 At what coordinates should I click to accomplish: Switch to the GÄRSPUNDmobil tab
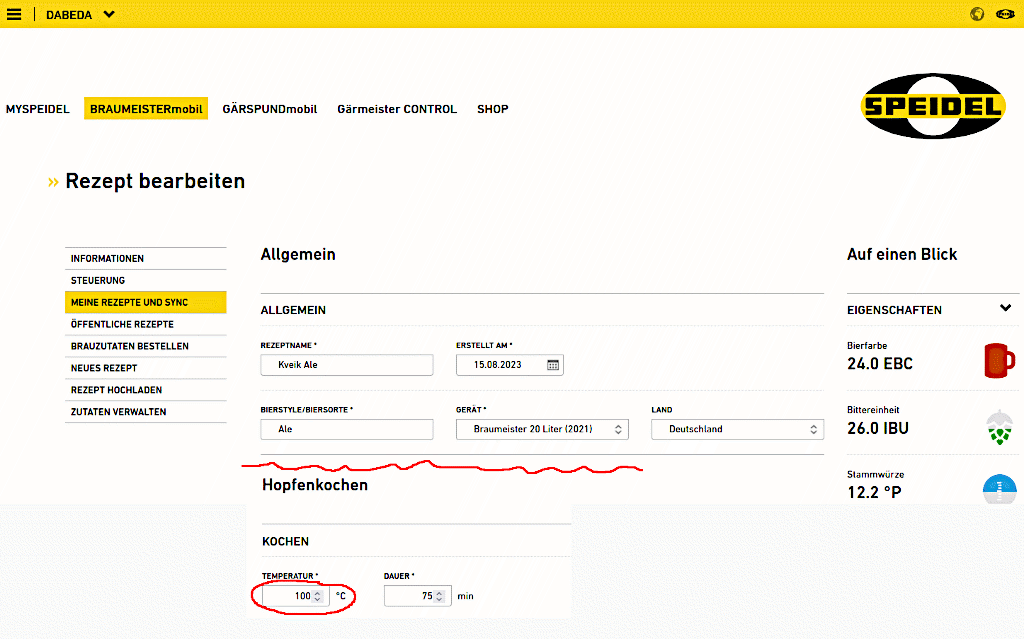point(269,109)
